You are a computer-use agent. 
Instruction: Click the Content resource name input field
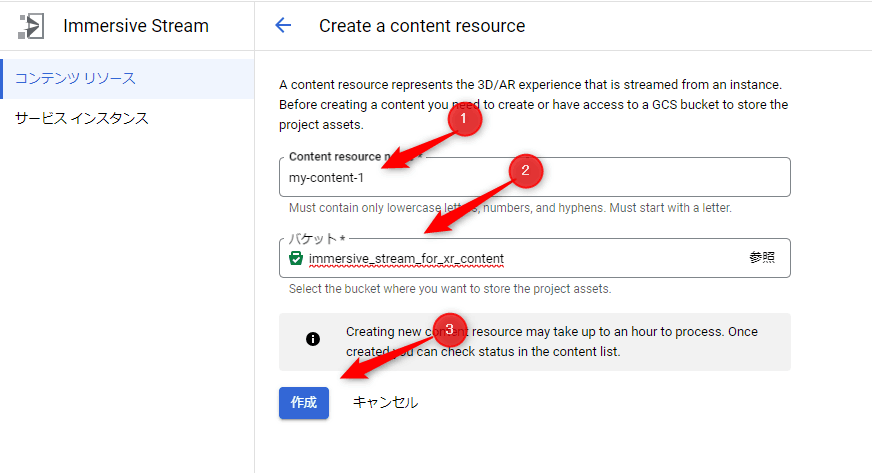[534, 177]
